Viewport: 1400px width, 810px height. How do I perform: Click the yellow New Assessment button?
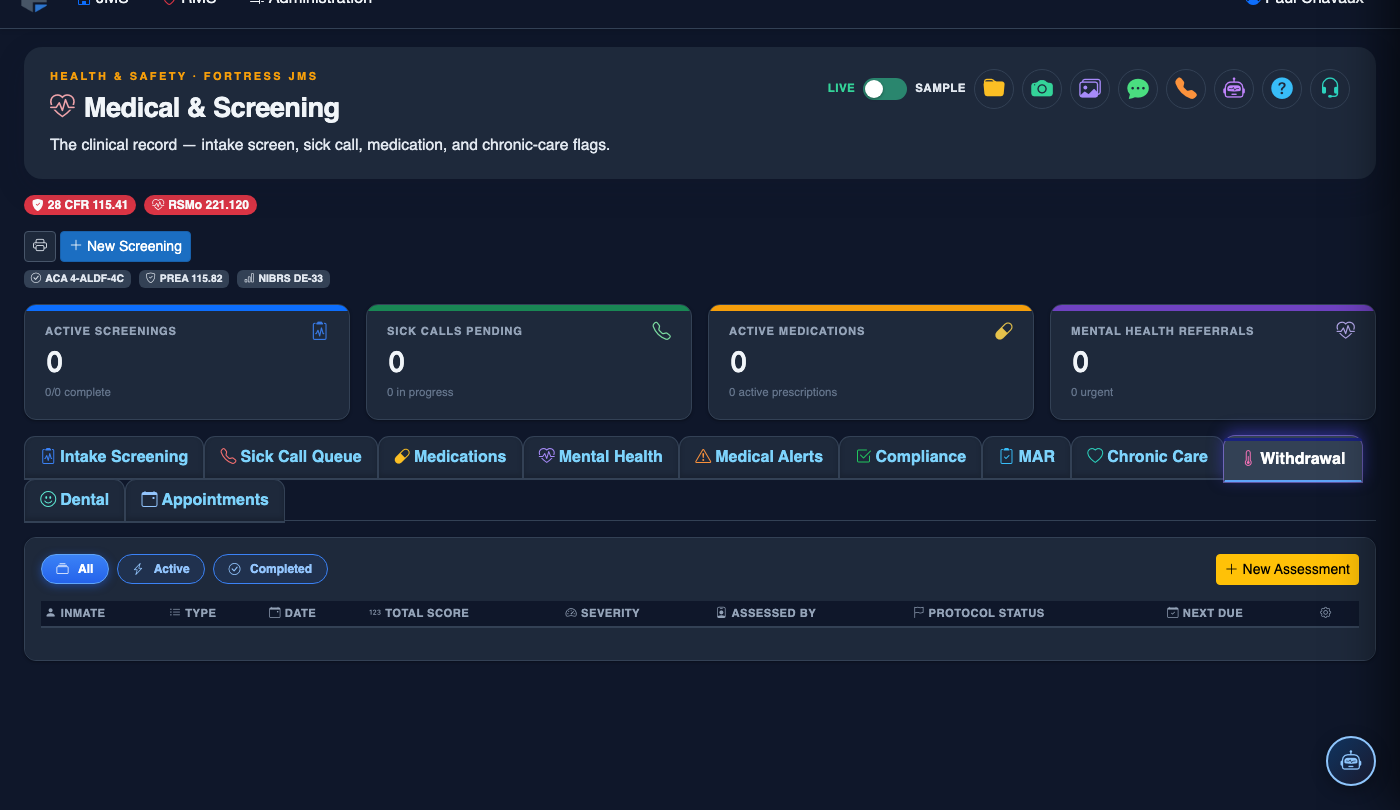pyautogui.click(x=1287, y=569)
